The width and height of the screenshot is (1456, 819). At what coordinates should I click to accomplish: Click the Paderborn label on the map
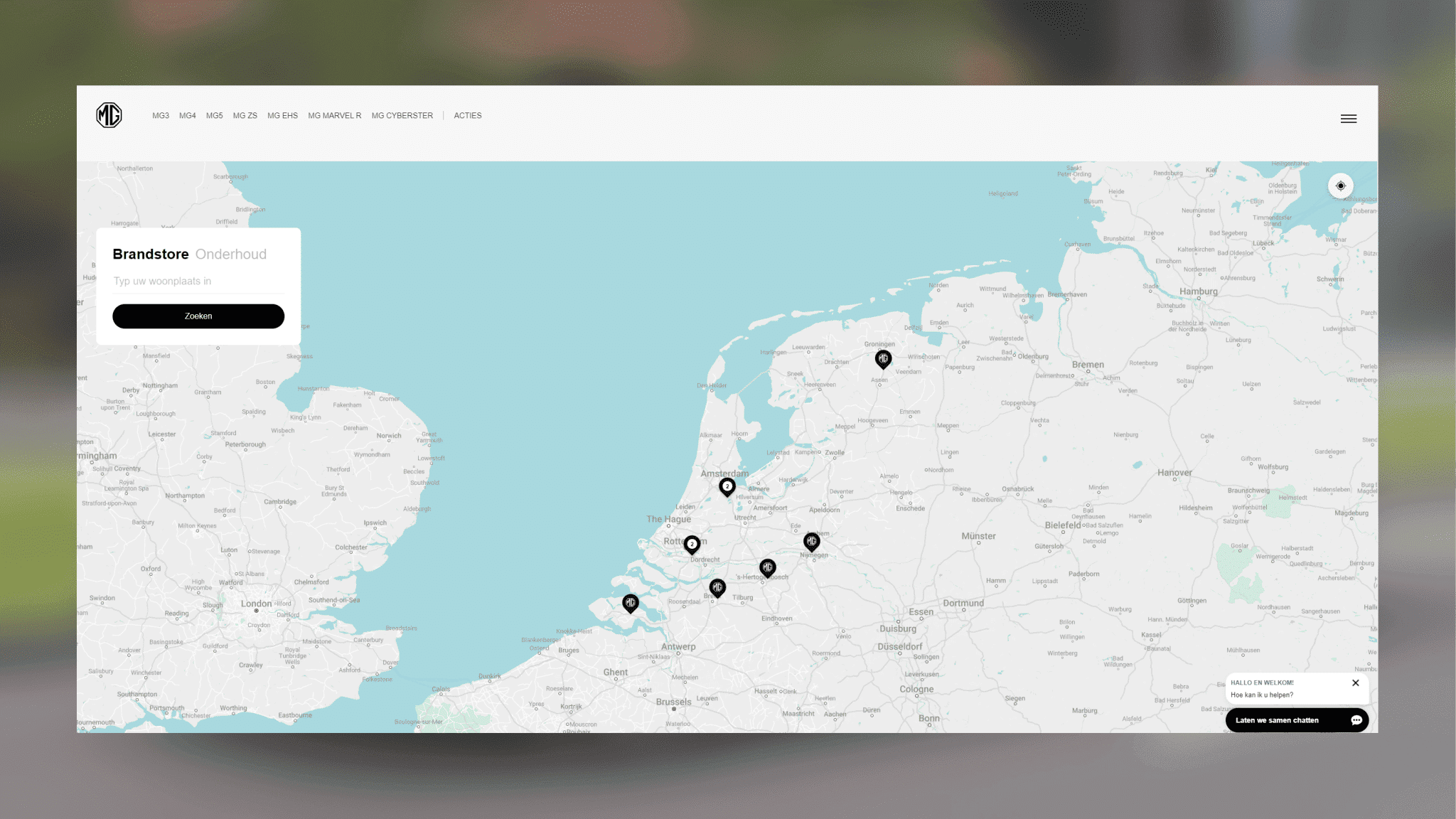pos(1083,574)
